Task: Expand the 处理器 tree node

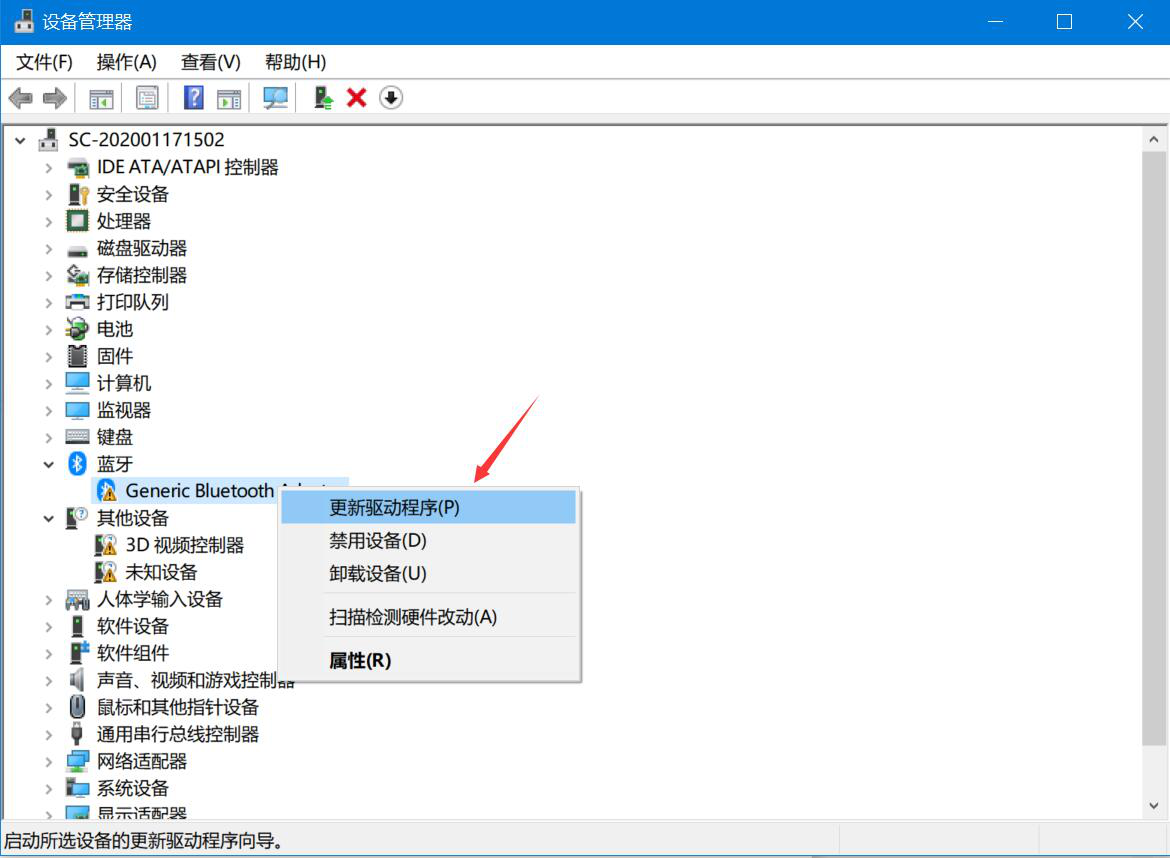Action: tap(48, 221)
